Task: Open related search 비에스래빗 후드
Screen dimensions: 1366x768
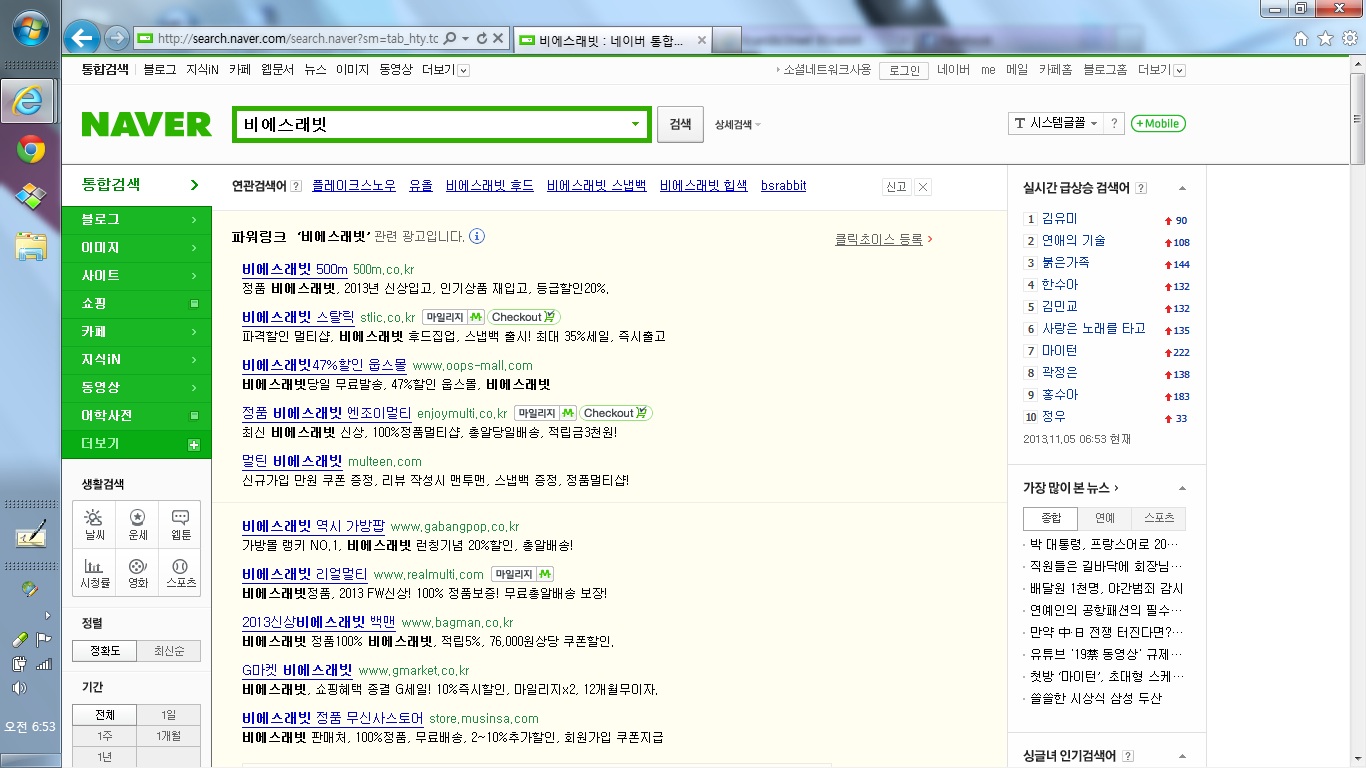Action: point(490,186)
